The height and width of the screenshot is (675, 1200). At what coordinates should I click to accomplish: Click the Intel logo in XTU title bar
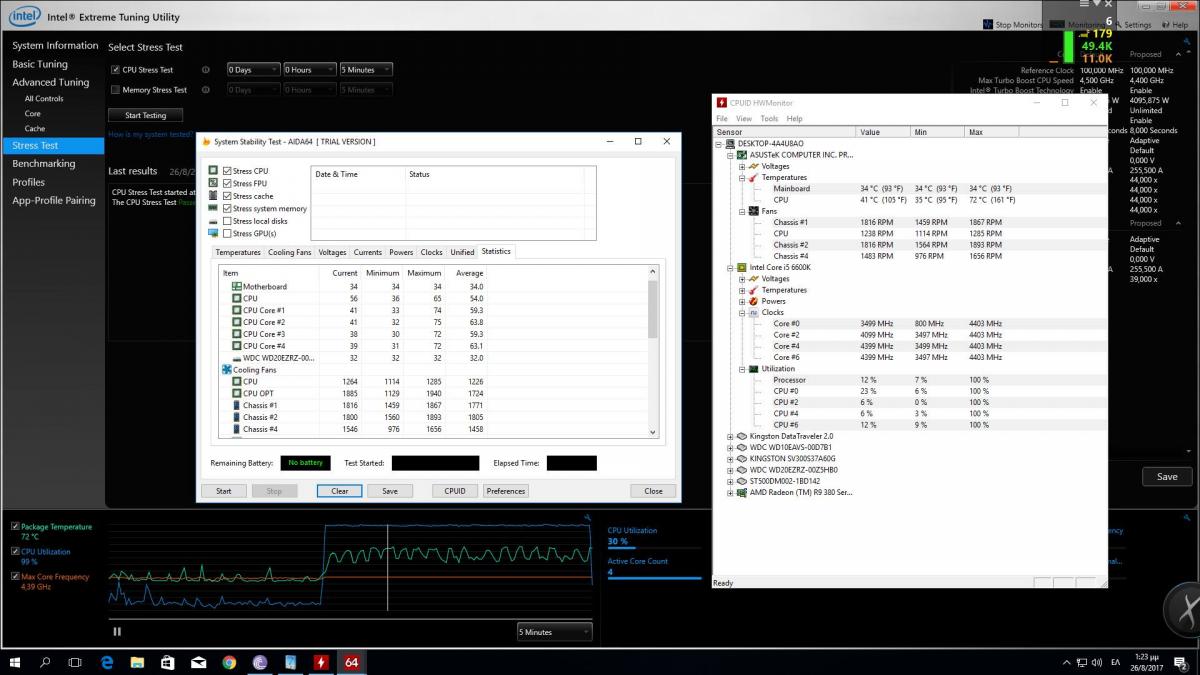point(25,15)
